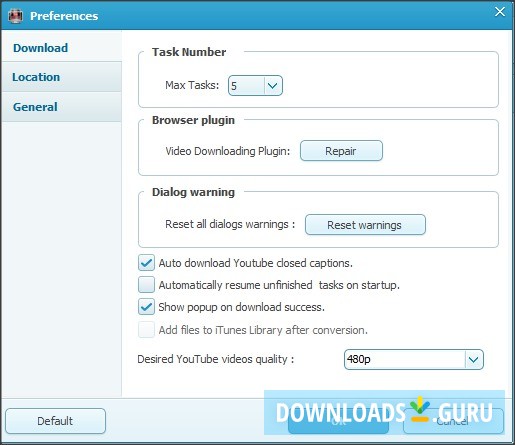Click the Reset warnings button

[x=365, y=225]
